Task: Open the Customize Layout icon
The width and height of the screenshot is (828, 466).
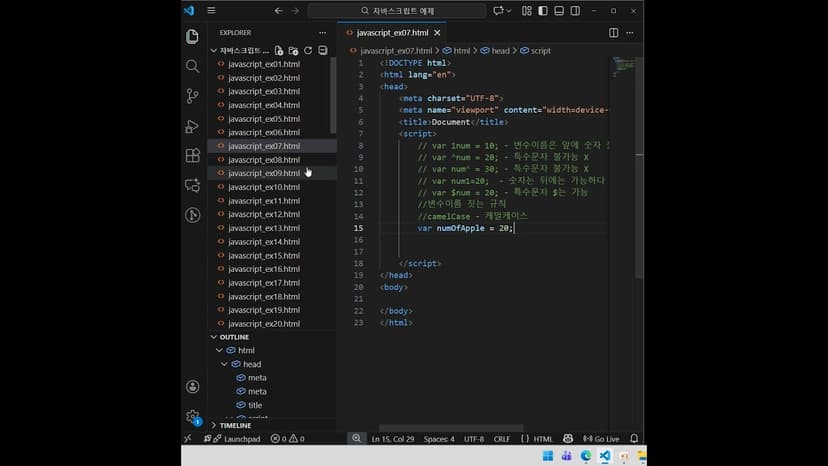Action: tap(526, 11)
